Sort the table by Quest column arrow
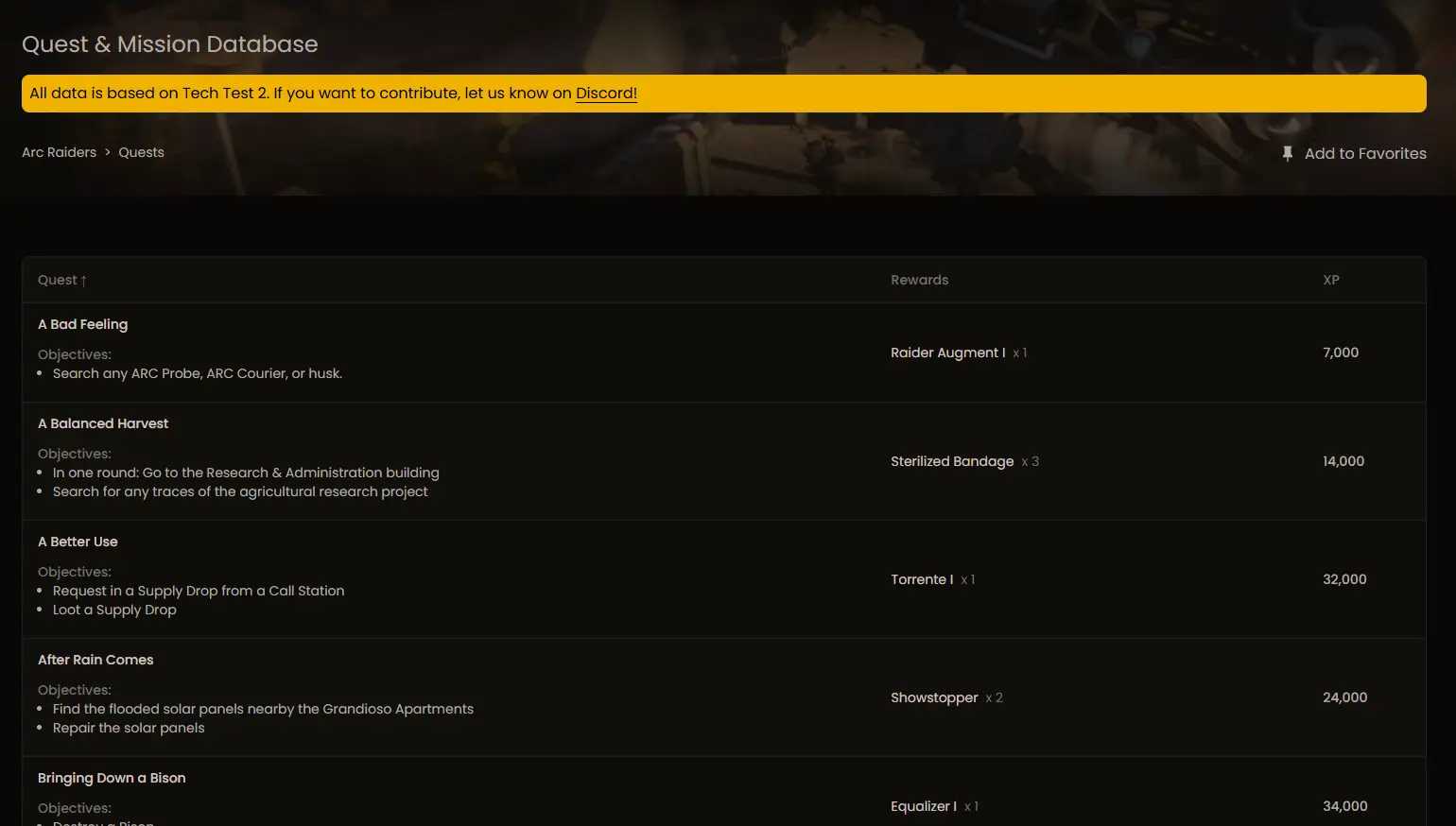1456x826 pixels. 83,281
